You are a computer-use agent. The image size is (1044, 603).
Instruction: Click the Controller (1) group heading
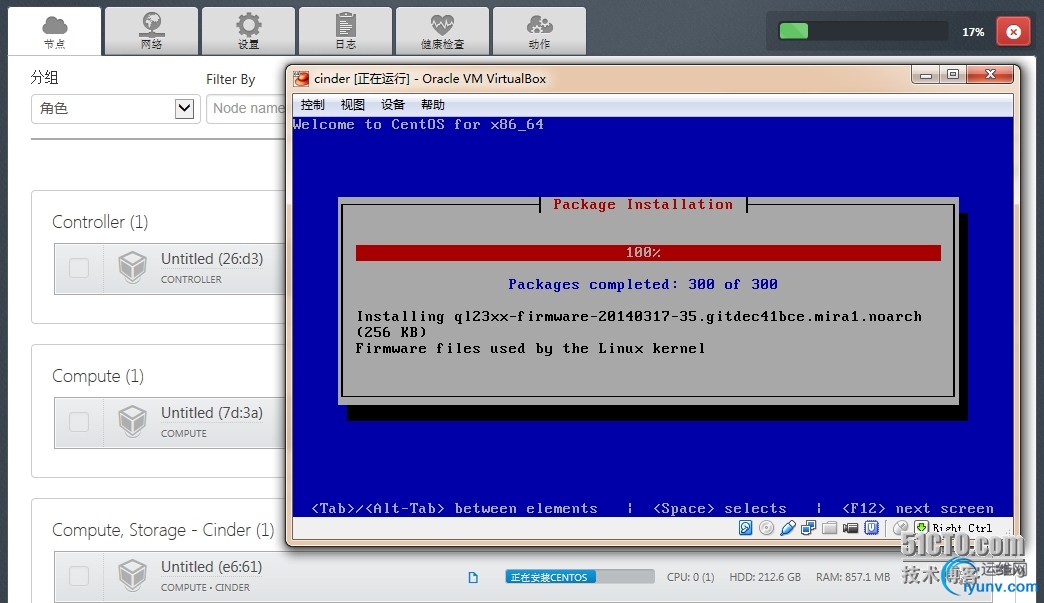click(x=100, y=222)
